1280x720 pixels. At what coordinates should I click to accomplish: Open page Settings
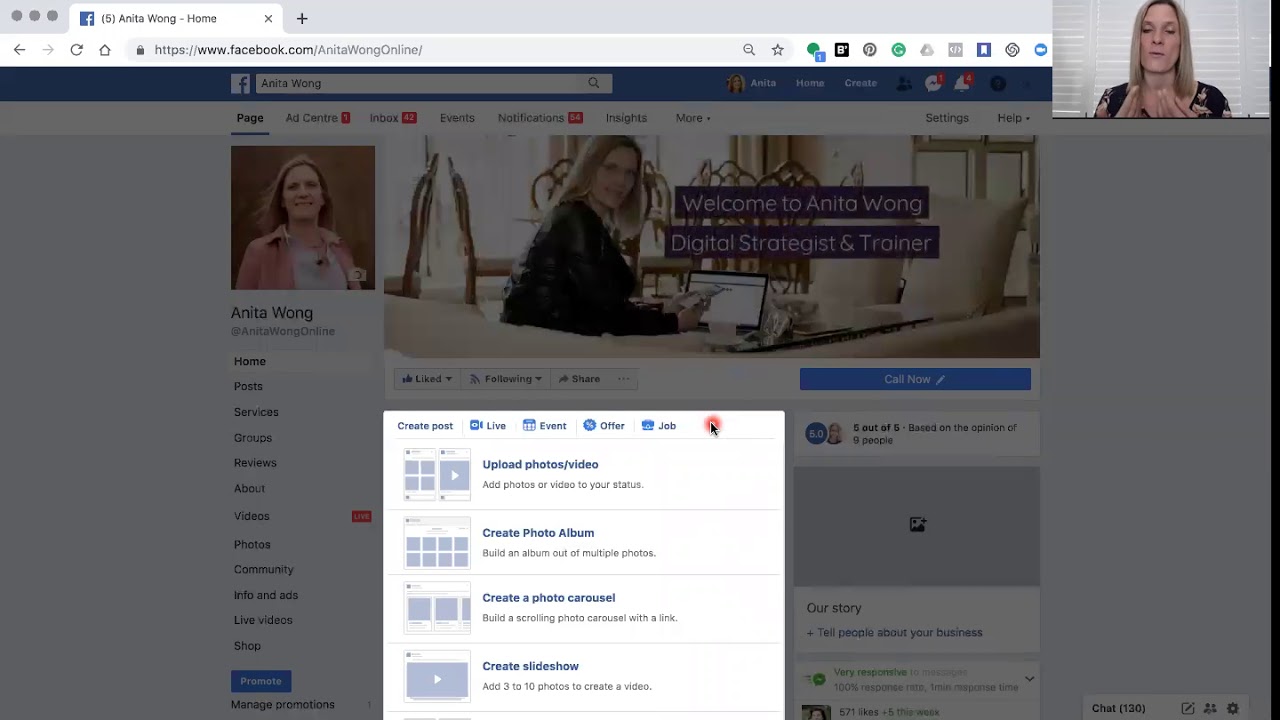click(947, 118)
